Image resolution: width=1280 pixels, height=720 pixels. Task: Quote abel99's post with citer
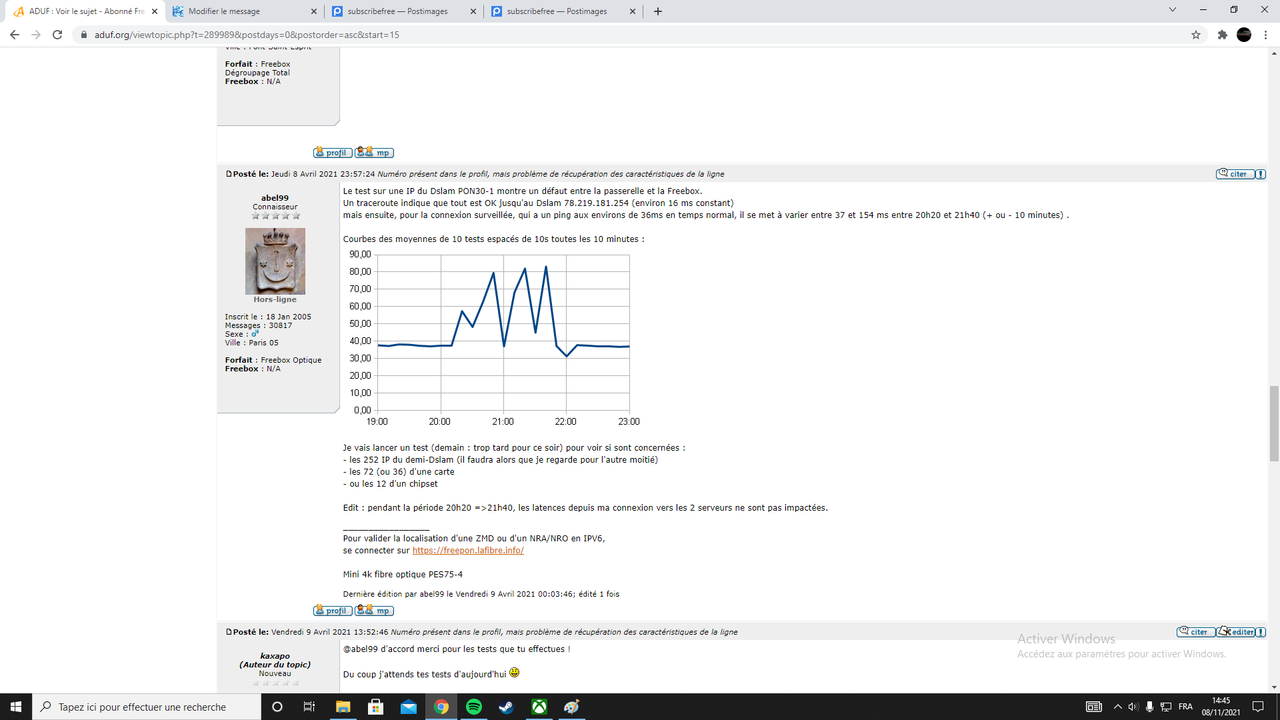pos(1234,174)
